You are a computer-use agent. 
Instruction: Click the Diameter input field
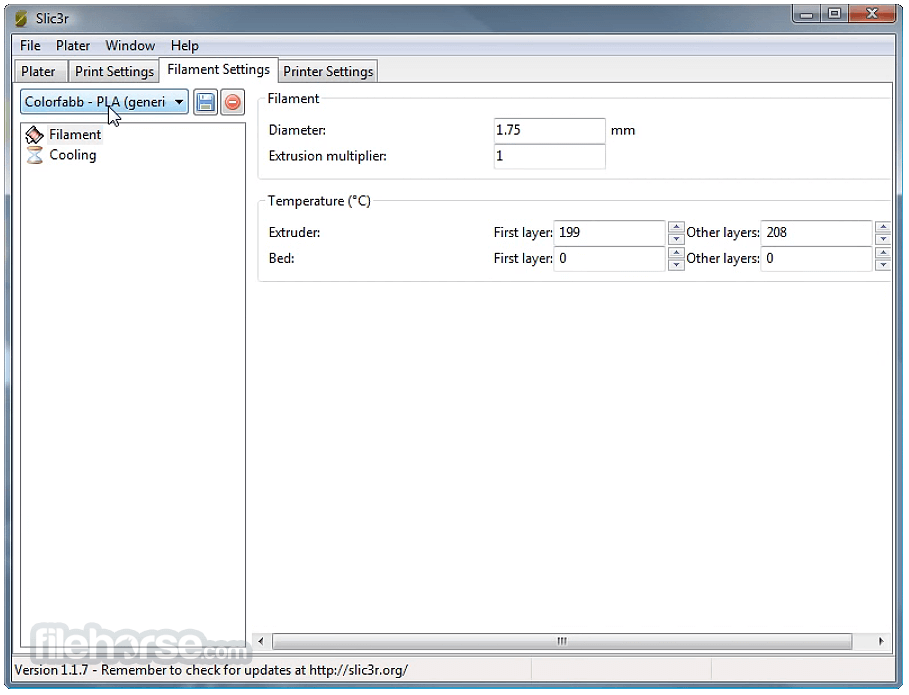(x=549, y=130)
